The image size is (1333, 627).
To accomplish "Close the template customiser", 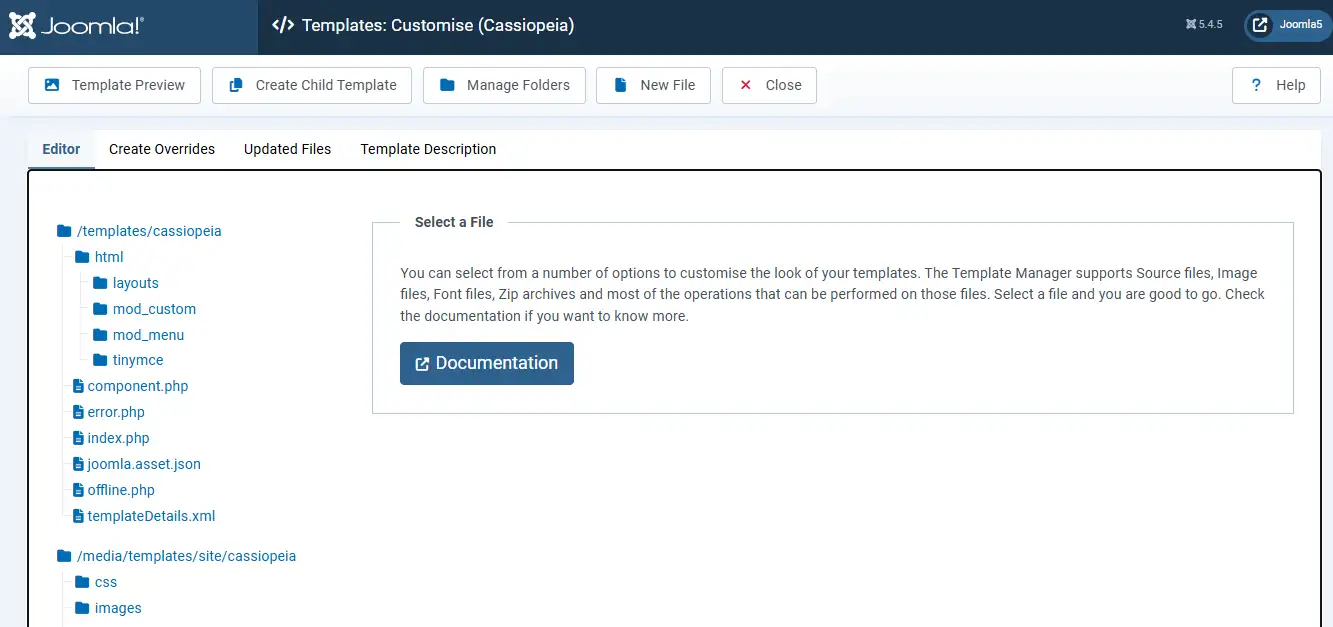I will [x=769, y=85].
